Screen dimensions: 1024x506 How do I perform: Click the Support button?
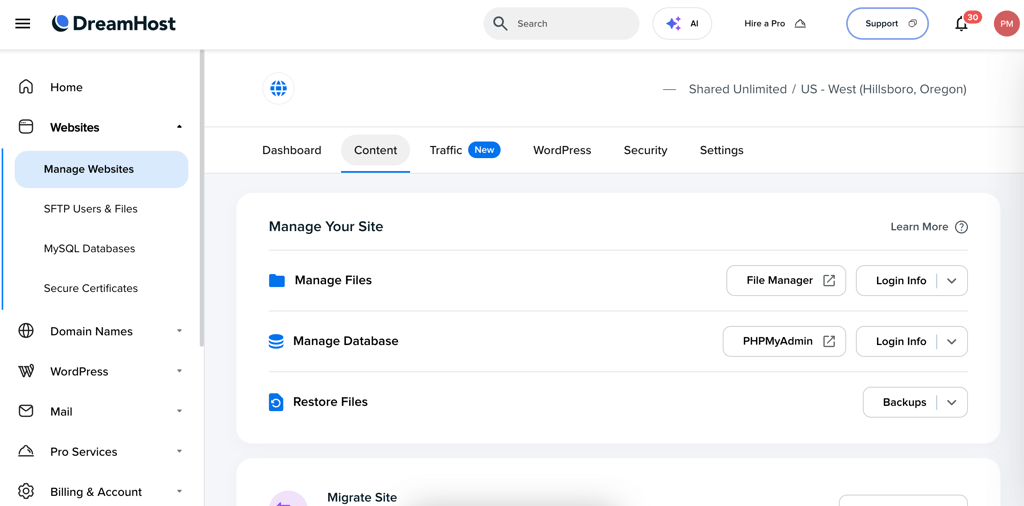(x=888, y=24)
